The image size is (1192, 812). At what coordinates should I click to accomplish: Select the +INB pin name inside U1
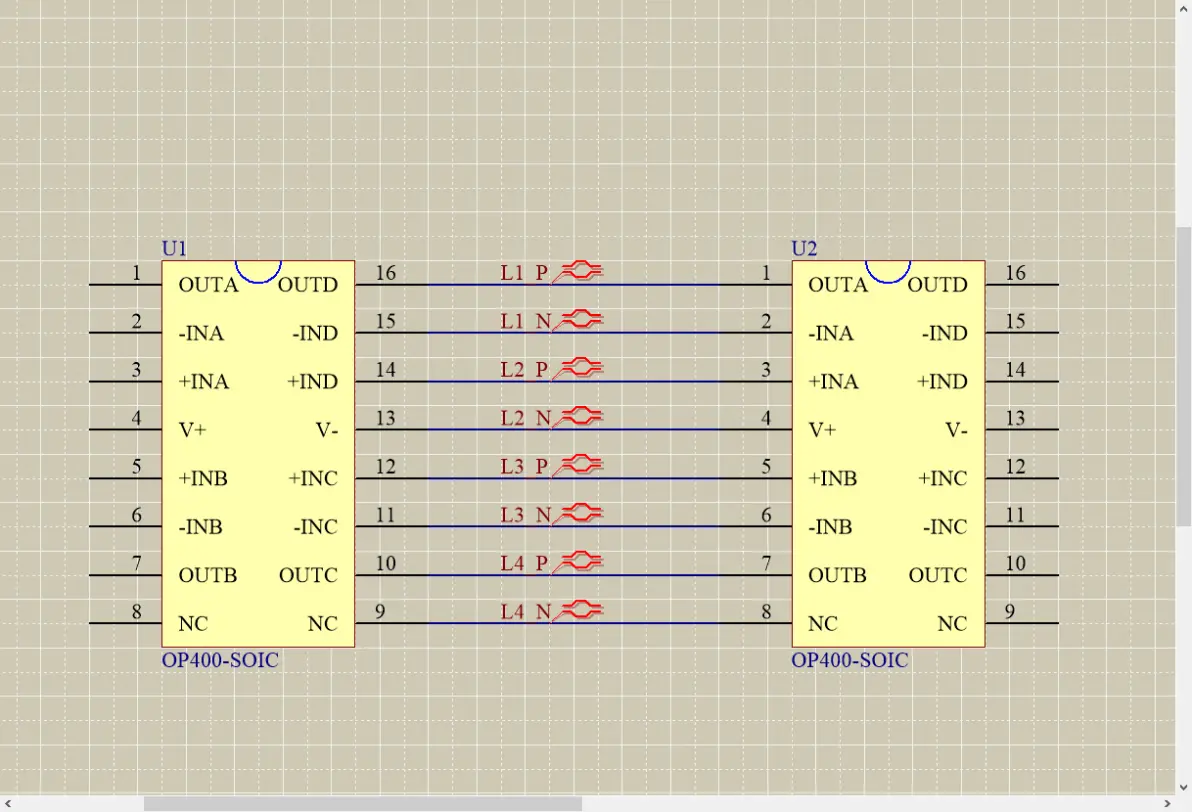point(203,479)
